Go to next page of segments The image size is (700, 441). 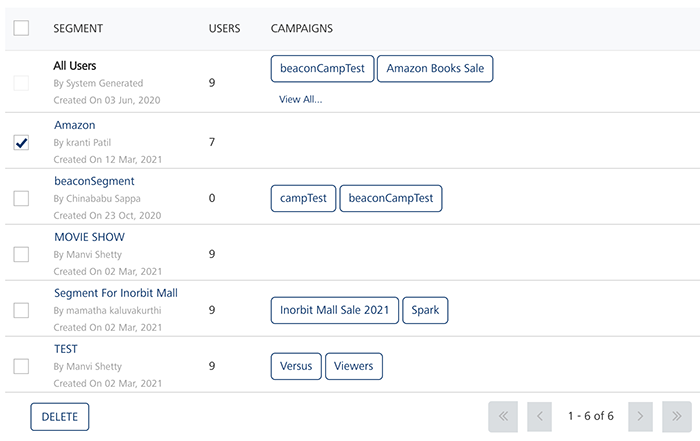coord(641,416)
